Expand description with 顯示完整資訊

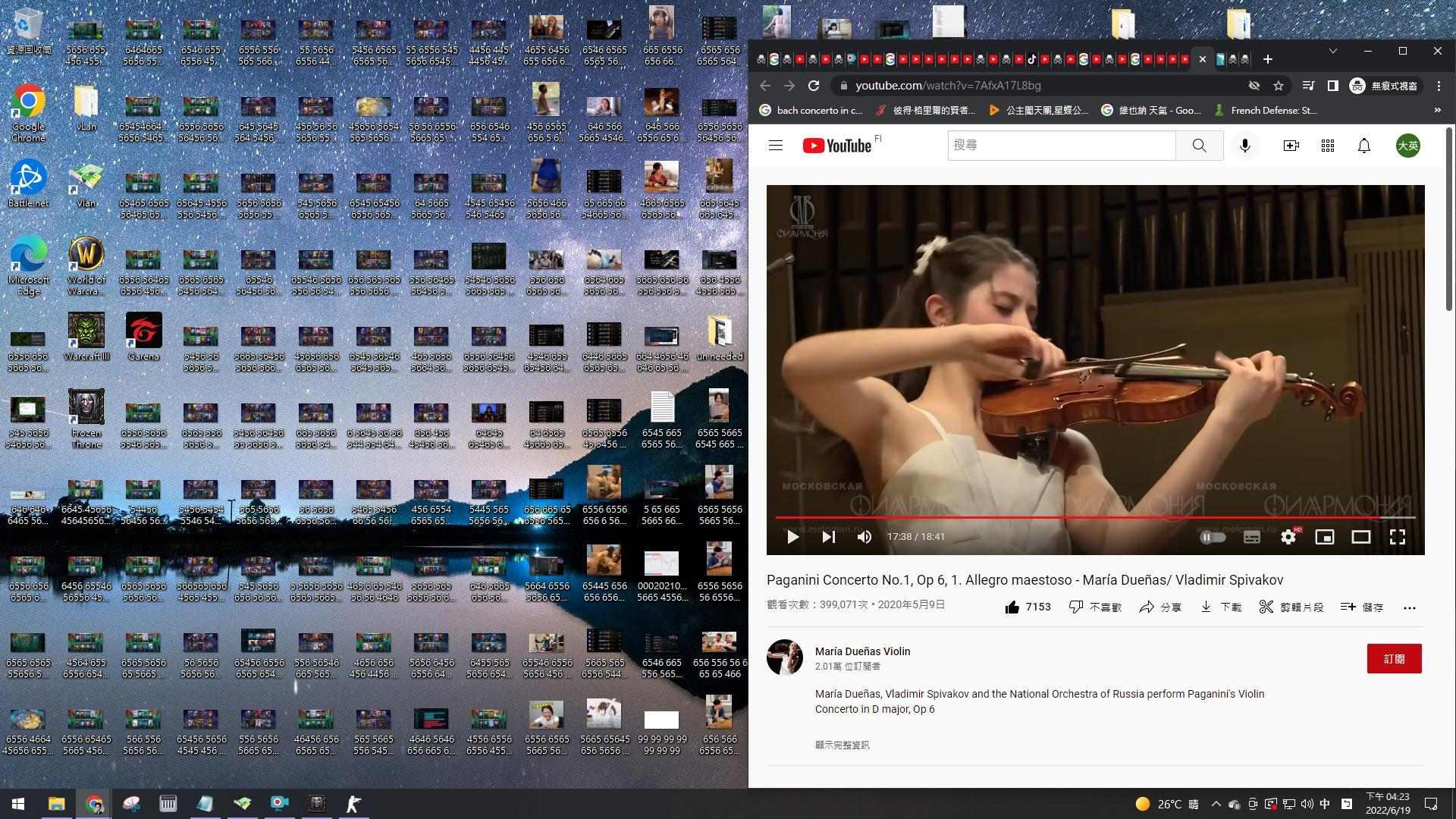pos(842,745)
